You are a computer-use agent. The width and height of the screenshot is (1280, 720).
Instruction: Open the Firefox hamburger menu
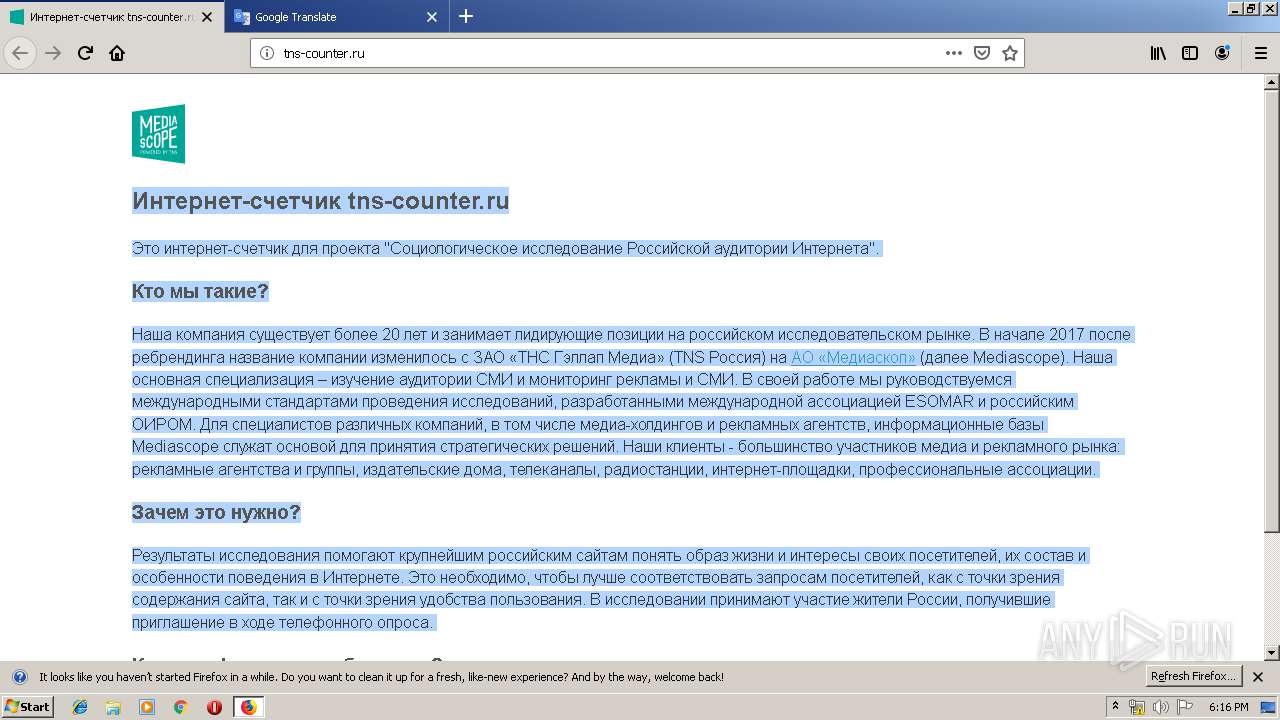(x=1260, y=53)
